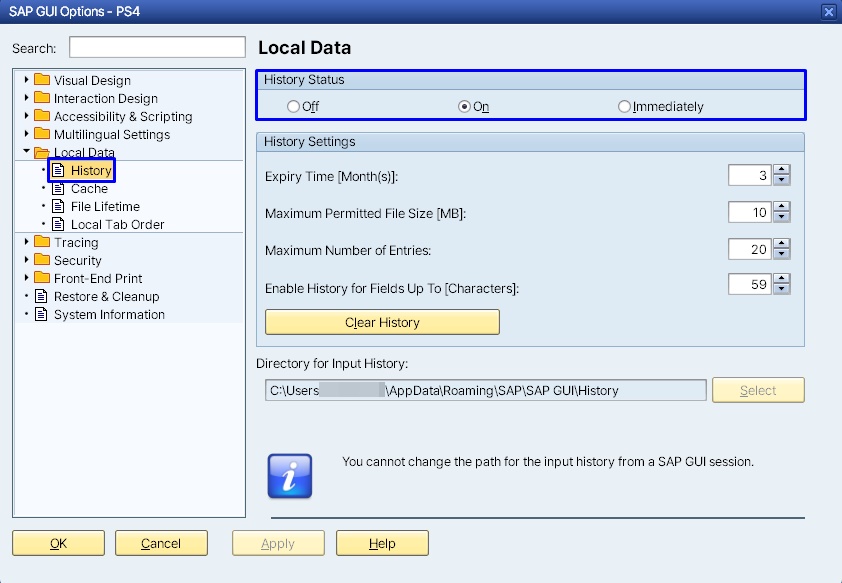This screenshot has height=583, width=842.
Task: Select the Multilingual Settings label
Action: (x=112, y=134)
